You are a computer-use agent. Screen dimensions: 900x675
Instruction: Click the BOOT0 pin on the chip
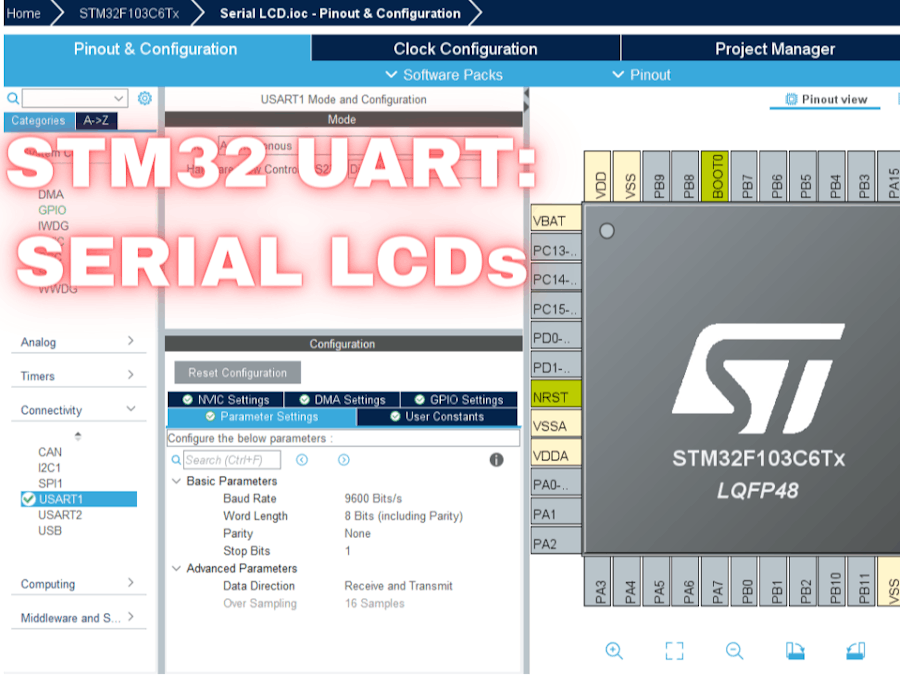[715, 176]
